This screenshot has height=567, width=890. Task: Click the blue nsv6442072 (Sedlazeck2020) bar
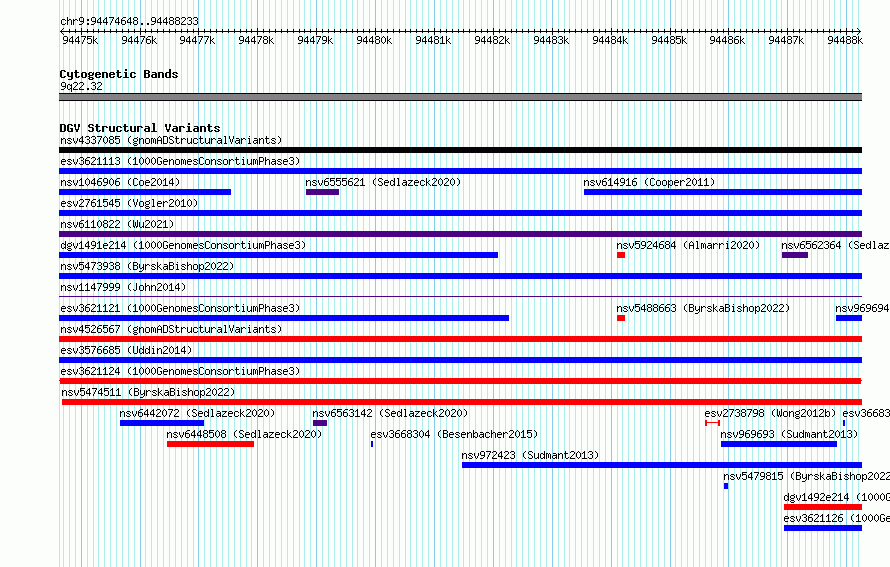162,423
